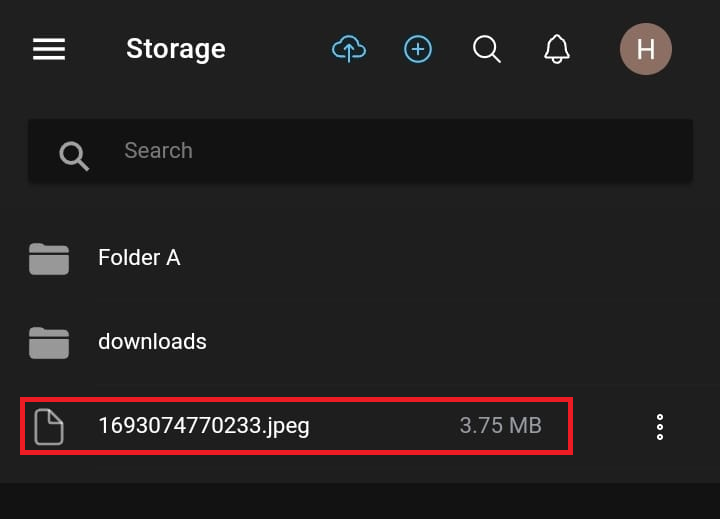Click the 3.75 MB file size label
Screen dimensions: 720x519
click(x=500, y=426)
